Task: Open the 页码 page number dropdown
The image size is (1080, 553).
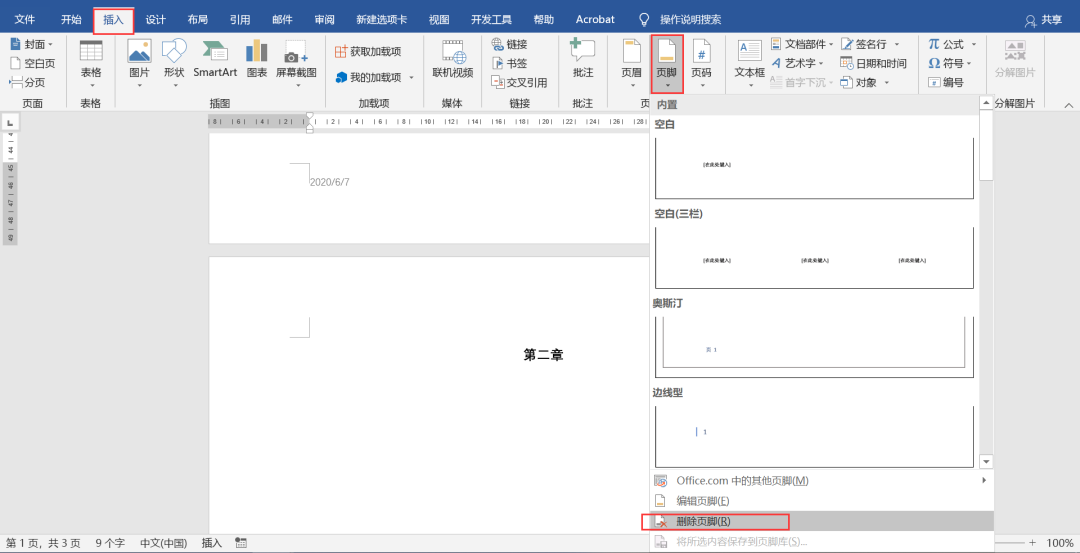Action: (701, 62)
